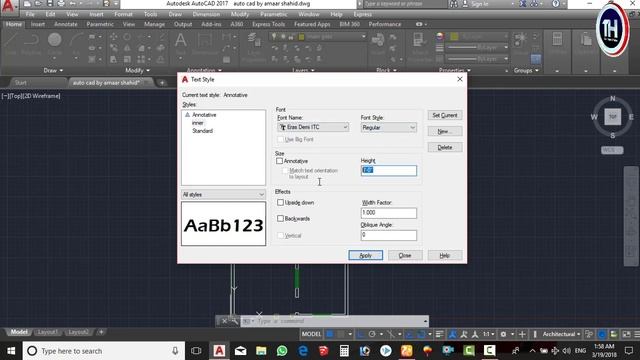Open Layer Properties in the Layers panel

click(x=254, y=45)
